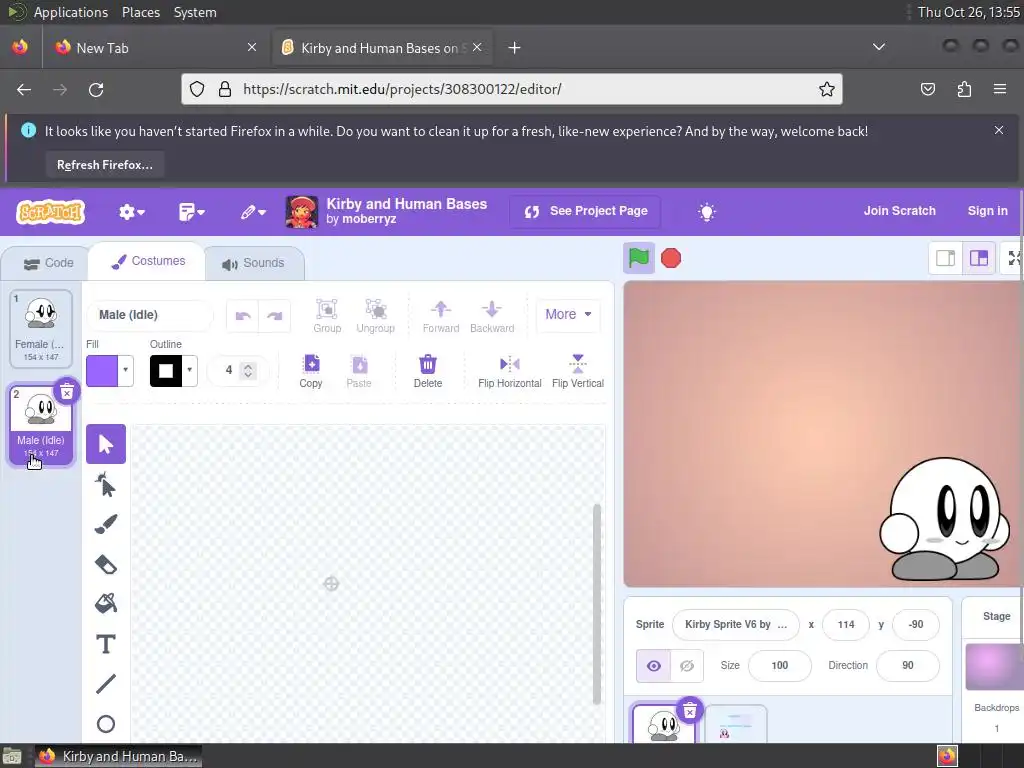Open the Applications menu
This screenshot has height=768, width=1024.
71,12
